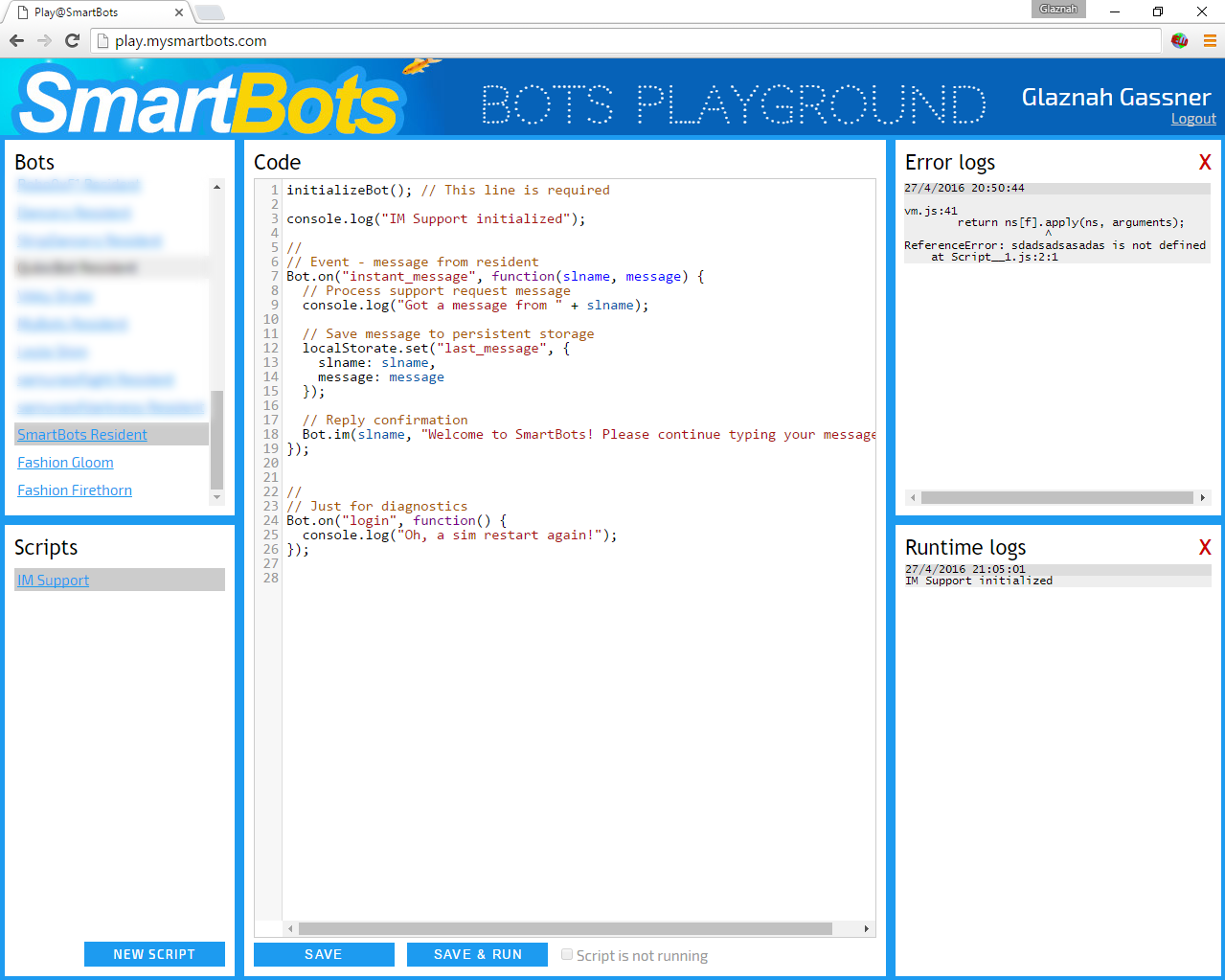Go back with the browser back arrow
This screenshot has width=1225, height=980.
click(16, 40)
